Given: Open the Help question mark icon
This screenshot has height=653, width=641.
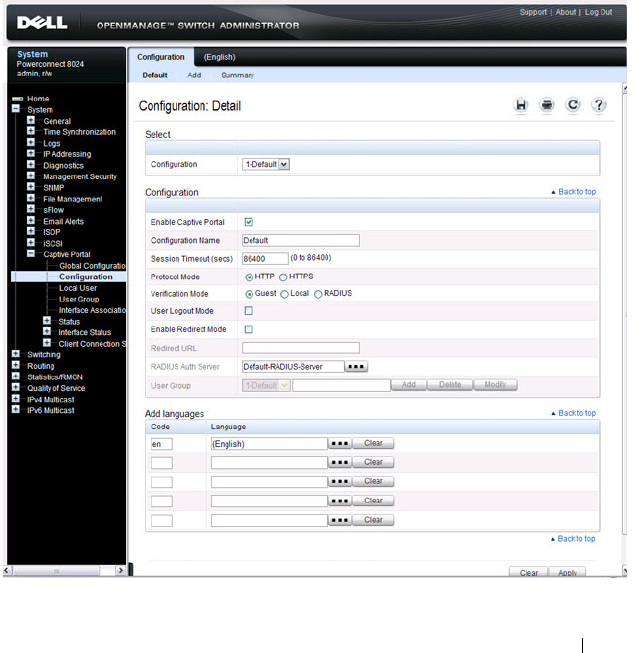Looking at the screenshot, I should [x=599, y=105].
